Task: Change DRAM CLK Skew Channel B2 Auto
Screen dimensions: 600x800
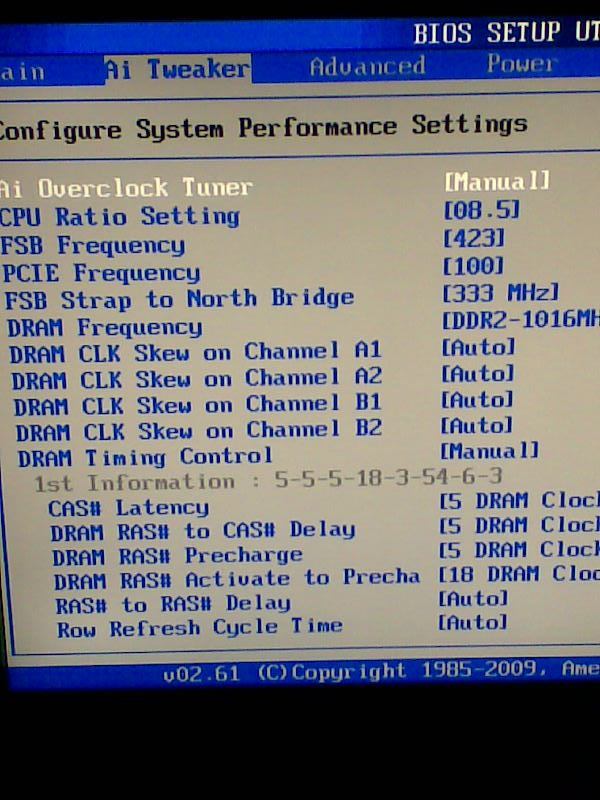Action: point(476,425)
